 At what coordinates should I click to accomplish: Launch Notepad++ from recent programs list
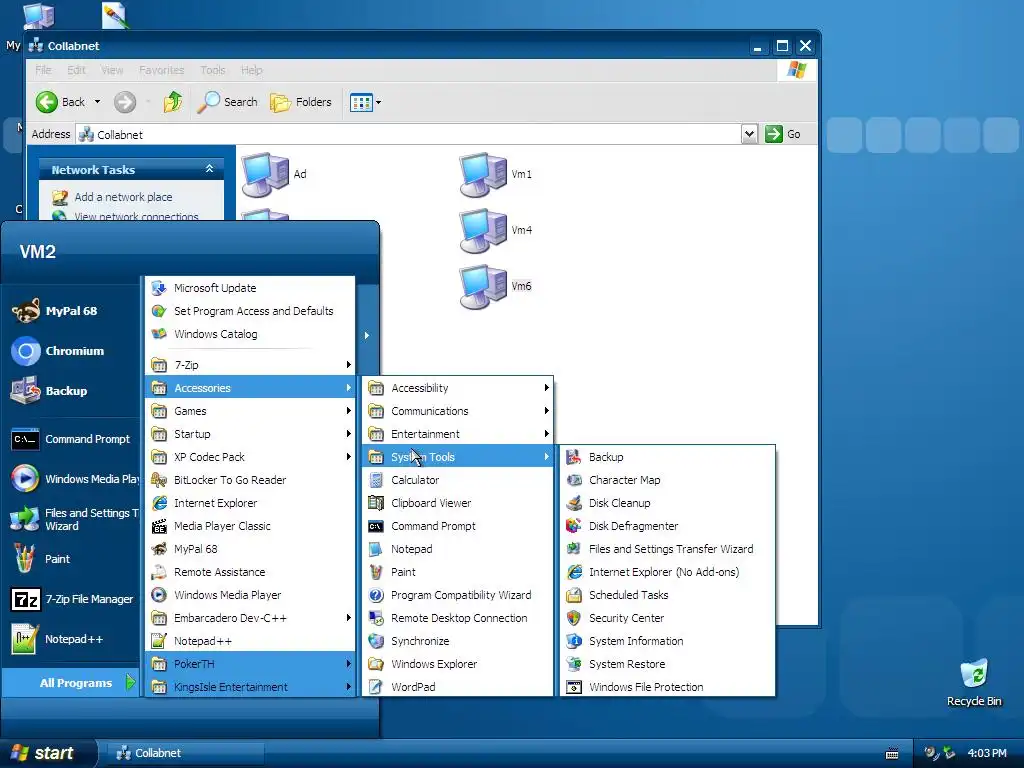click(x=71, y=639)
